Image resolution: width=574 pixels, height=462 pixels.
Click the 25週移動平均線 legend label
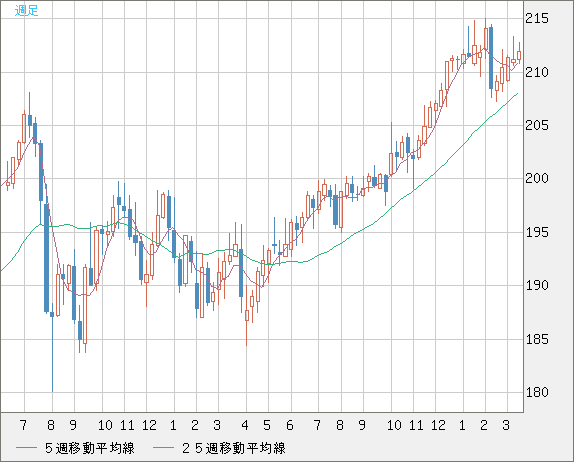(x=234, y=448)
